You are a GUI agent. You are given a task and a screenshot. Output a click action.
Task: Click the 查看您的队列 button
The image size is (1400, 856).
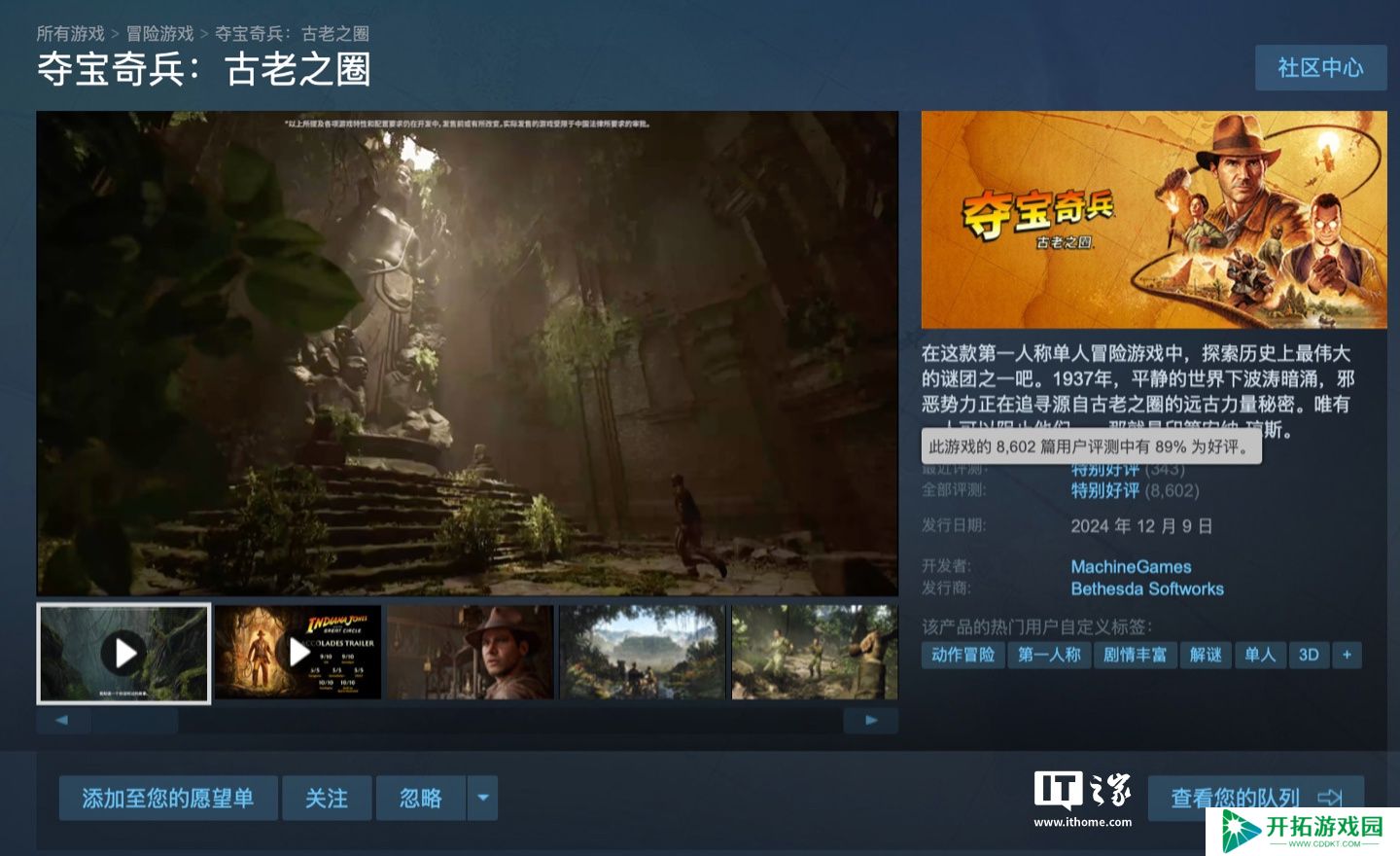tap(1255, 799)
